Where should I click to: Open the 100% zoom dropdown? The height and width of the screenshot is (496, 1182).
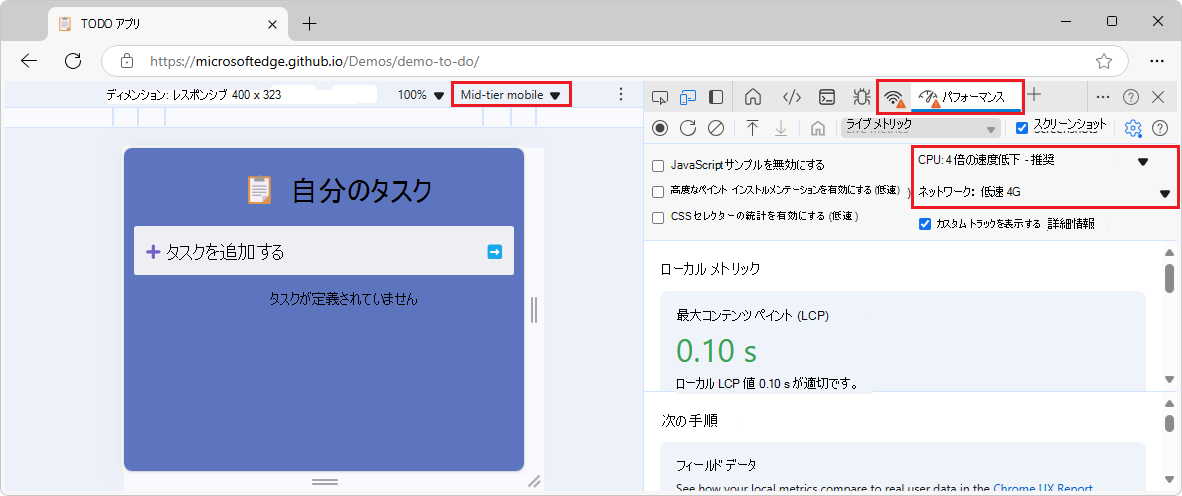click(421, 95)
